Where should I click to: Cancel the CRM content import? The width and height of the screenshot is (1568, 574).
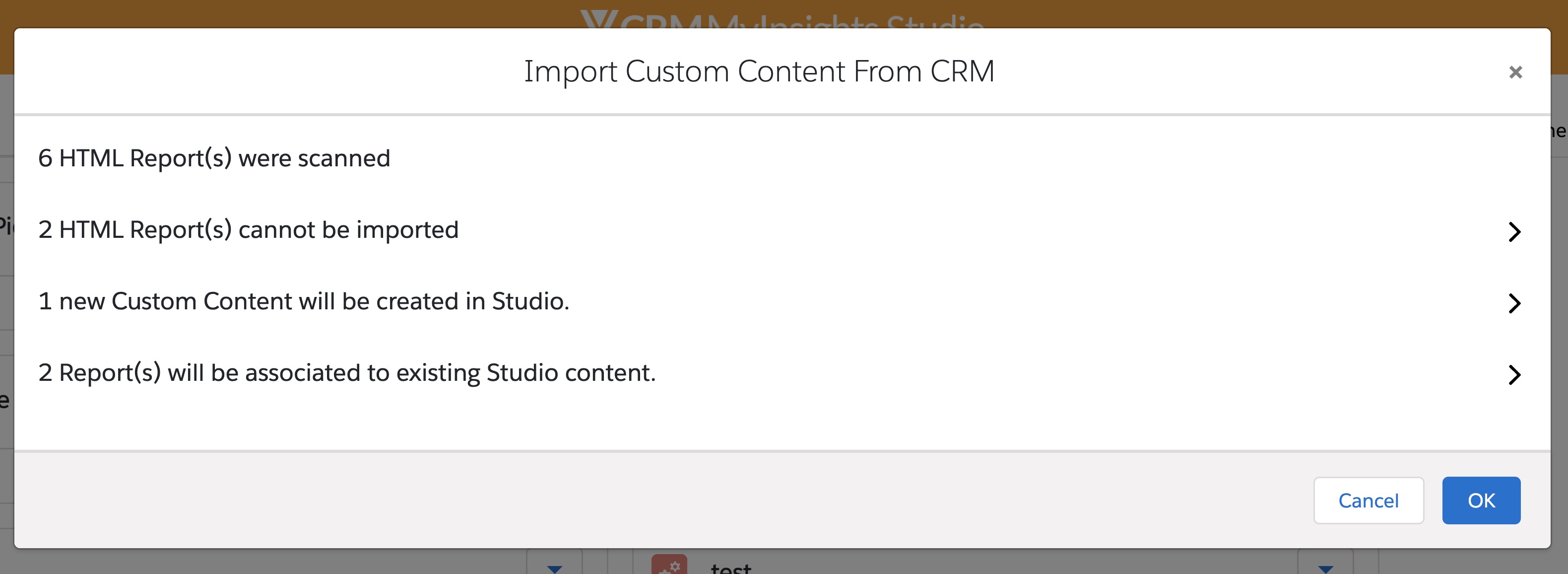[x=1368, y=501]
